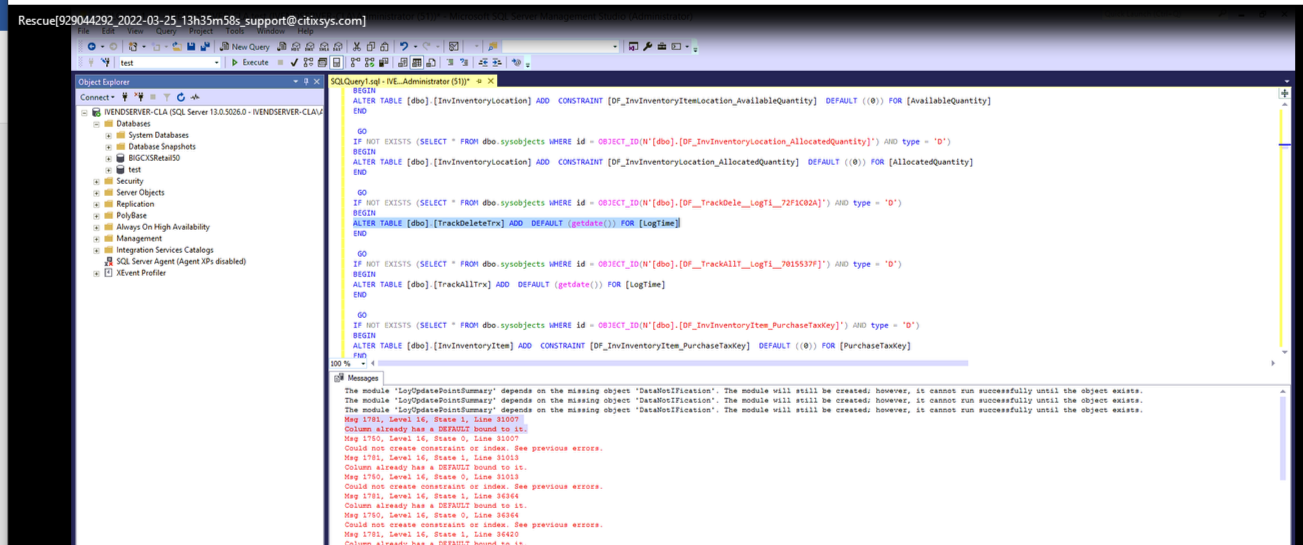
Task: Expand the BIGCXSRetail50 database node
Action: 109,158
